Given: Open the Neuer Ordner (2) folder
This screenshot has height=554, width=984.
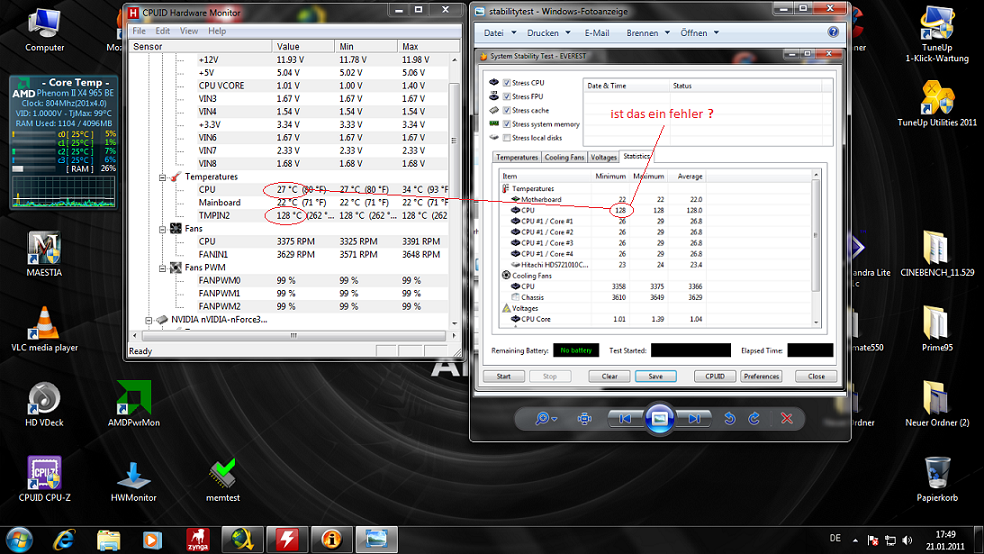Looking at the screenshot, I should click(x=937, y=403).
